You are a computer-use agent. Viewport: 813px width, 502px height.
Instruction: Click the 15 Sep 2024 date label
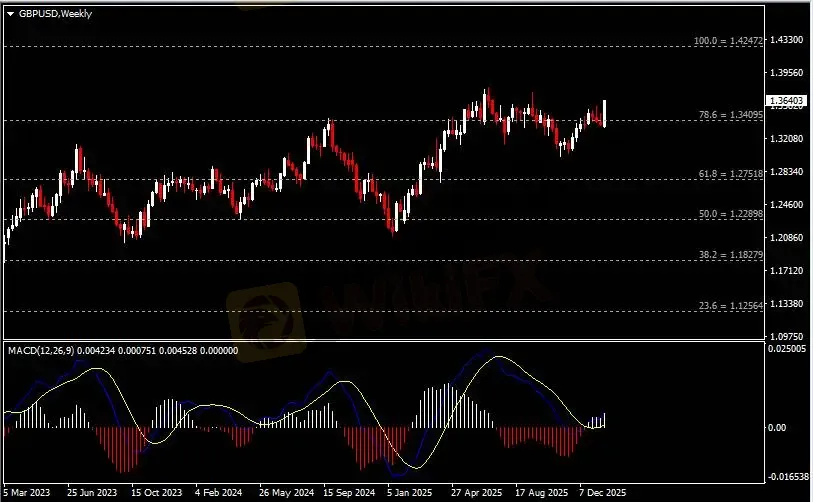pos(349,492)
